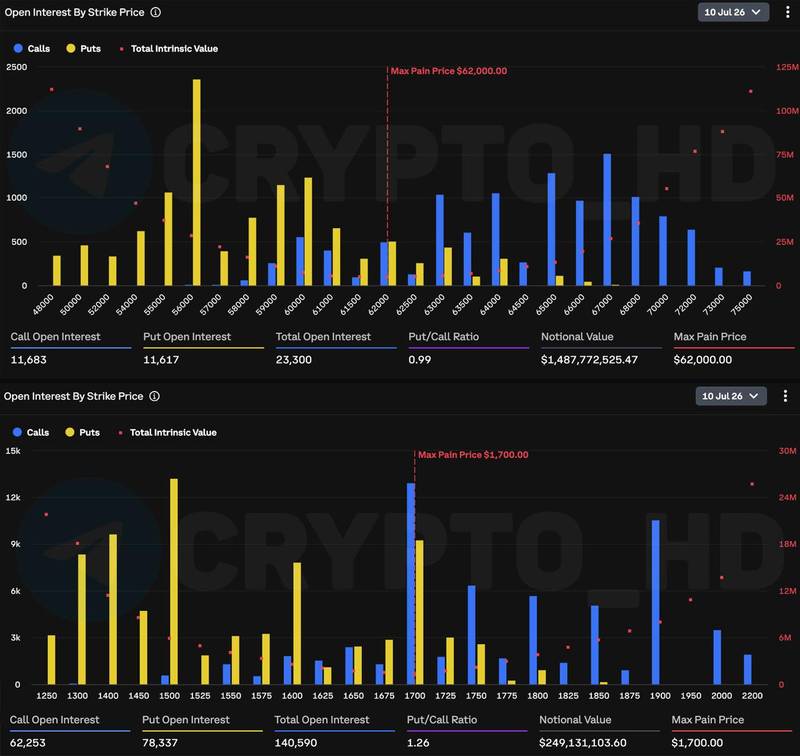The image size is (800, 756).
Task: Click the 30M right axis label
Action: click(787, 450)
